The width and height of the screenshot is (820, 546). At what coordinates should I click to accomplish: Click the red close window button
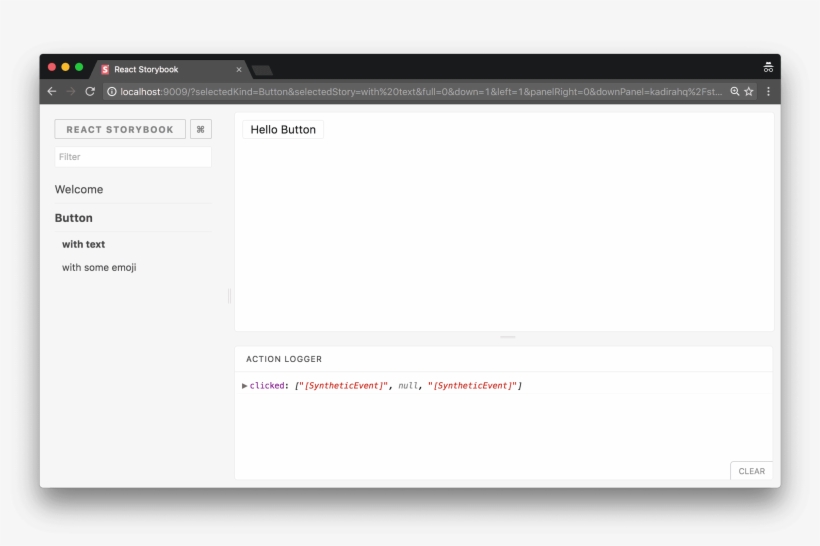point(52,67)
